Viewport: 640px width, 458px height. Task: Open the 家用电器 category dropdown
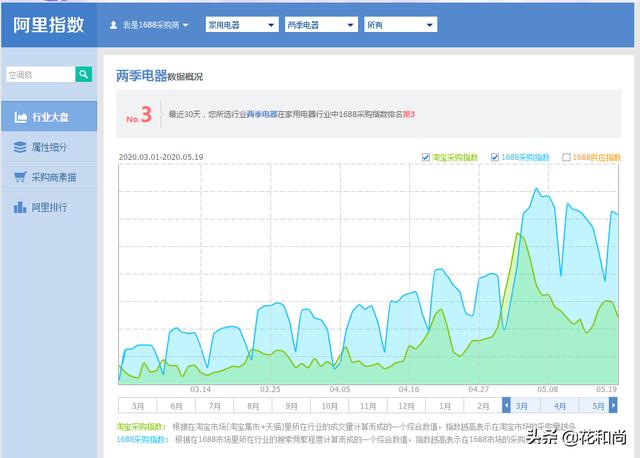(x=242, y=25)
